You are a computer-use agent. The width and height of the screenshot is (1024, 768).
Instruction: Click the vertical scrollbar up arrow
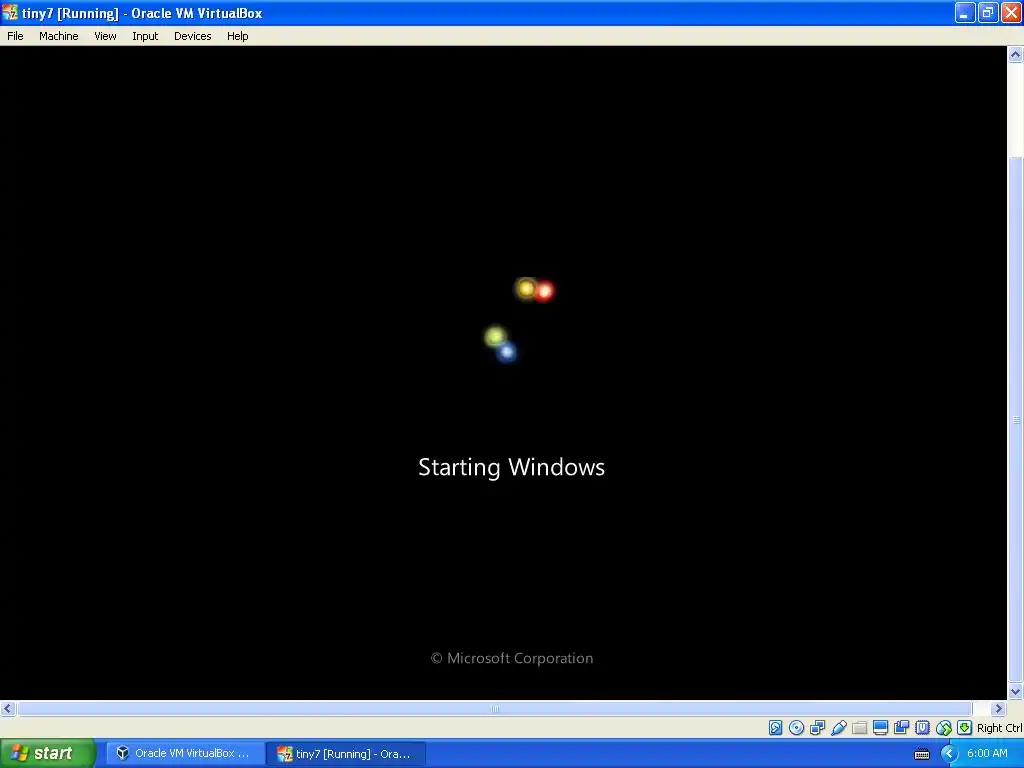(x=1015, y=55)
